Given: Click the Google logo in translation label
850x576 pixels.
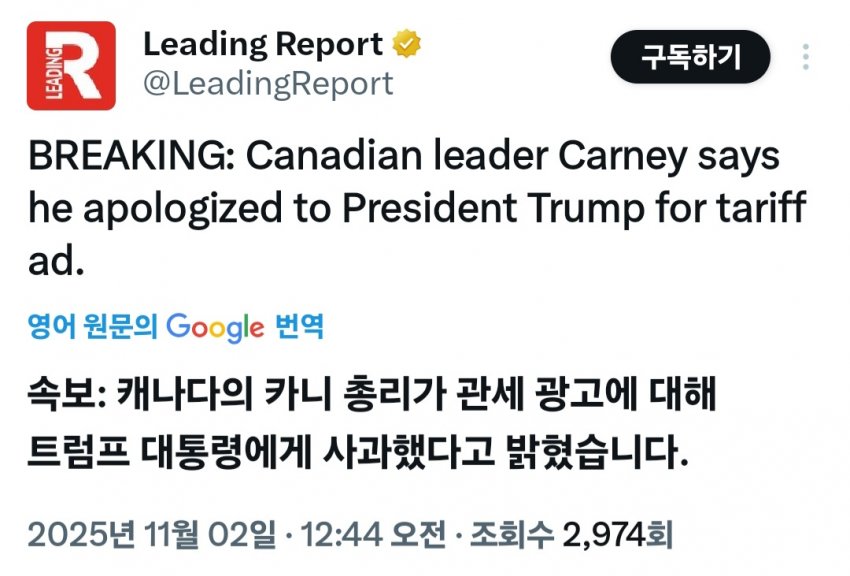Looking at the screenshot, I should coord(215,326).
